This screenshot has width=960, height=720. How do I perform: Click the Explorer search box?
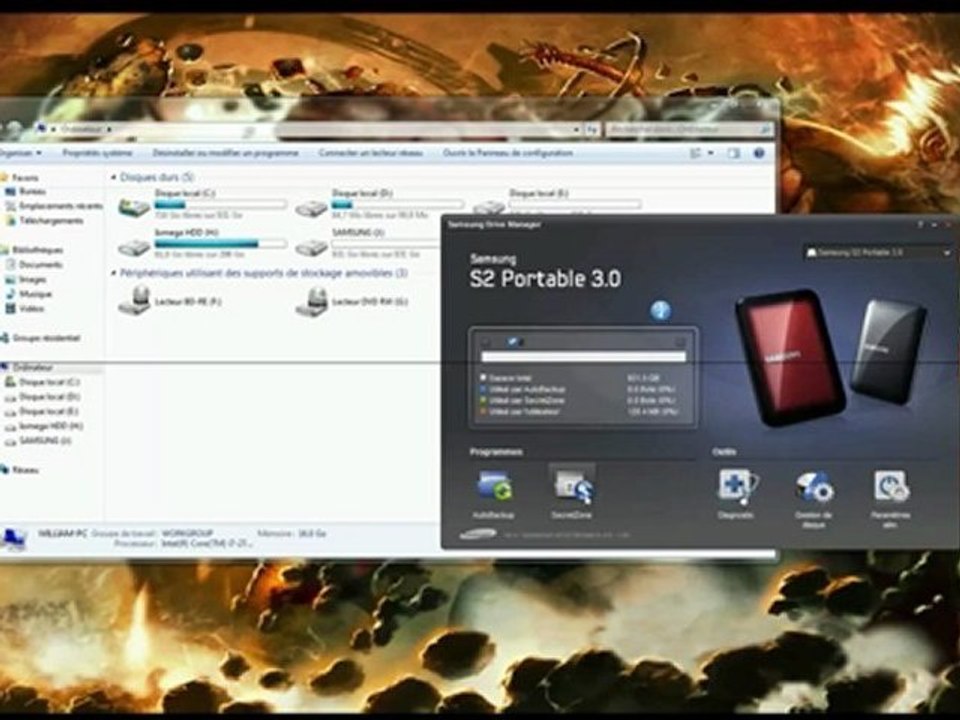689,129
